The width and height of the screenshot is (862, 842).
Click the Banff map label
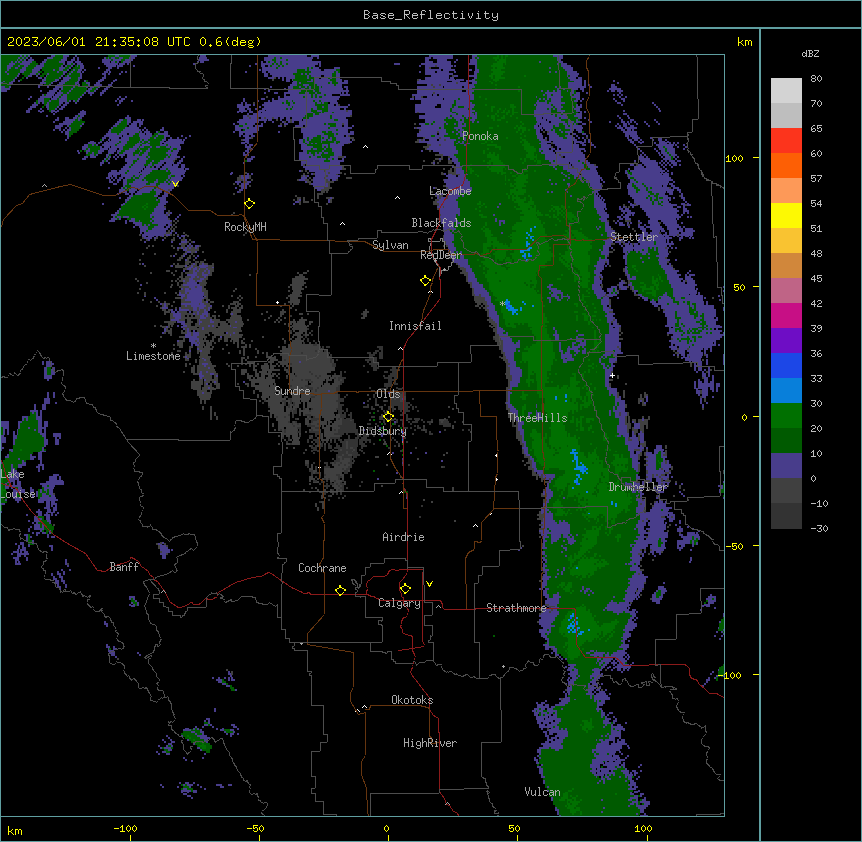tap(124, 567)
